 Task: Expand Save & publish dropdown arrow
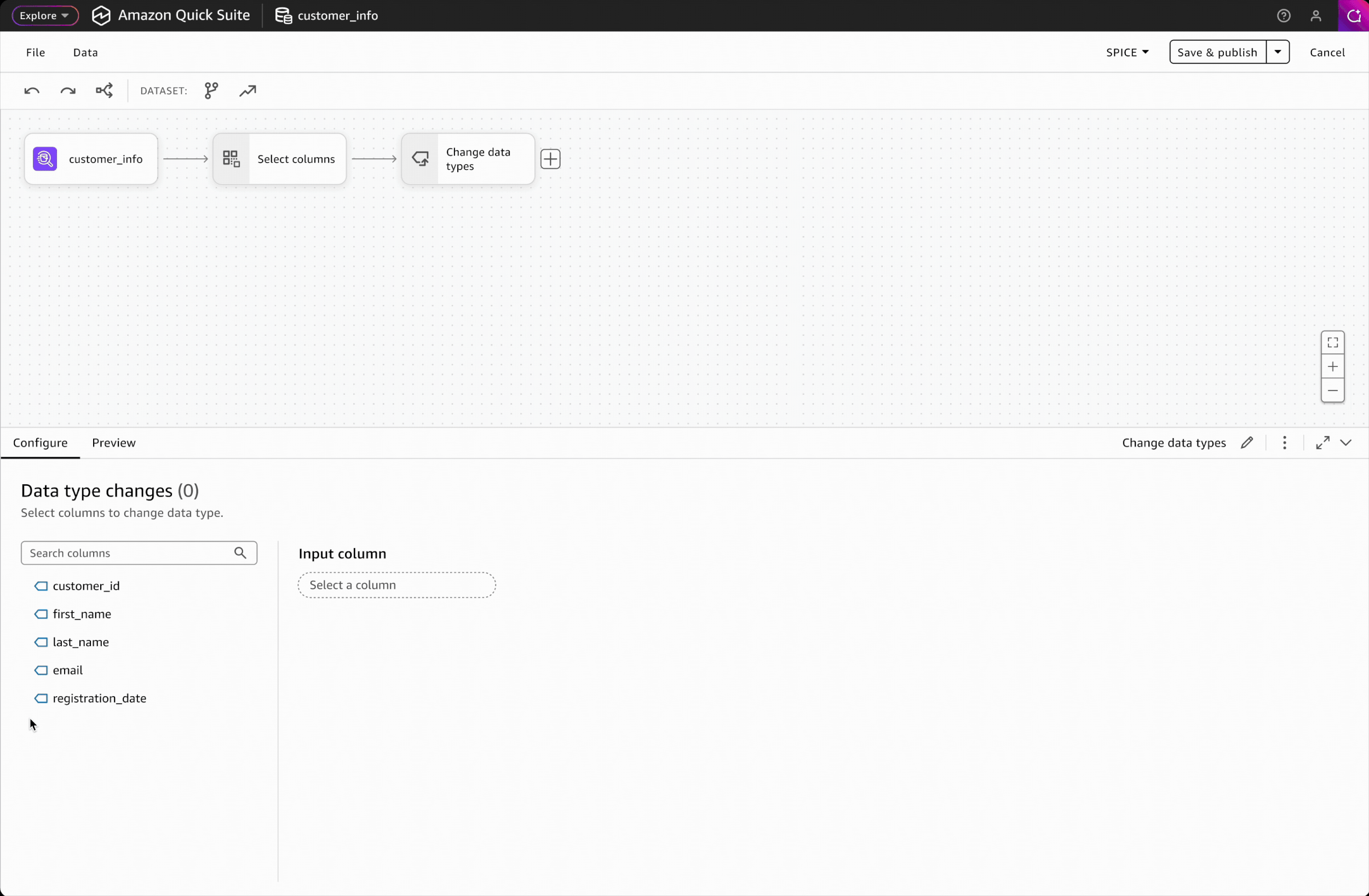click(1277, 53)
